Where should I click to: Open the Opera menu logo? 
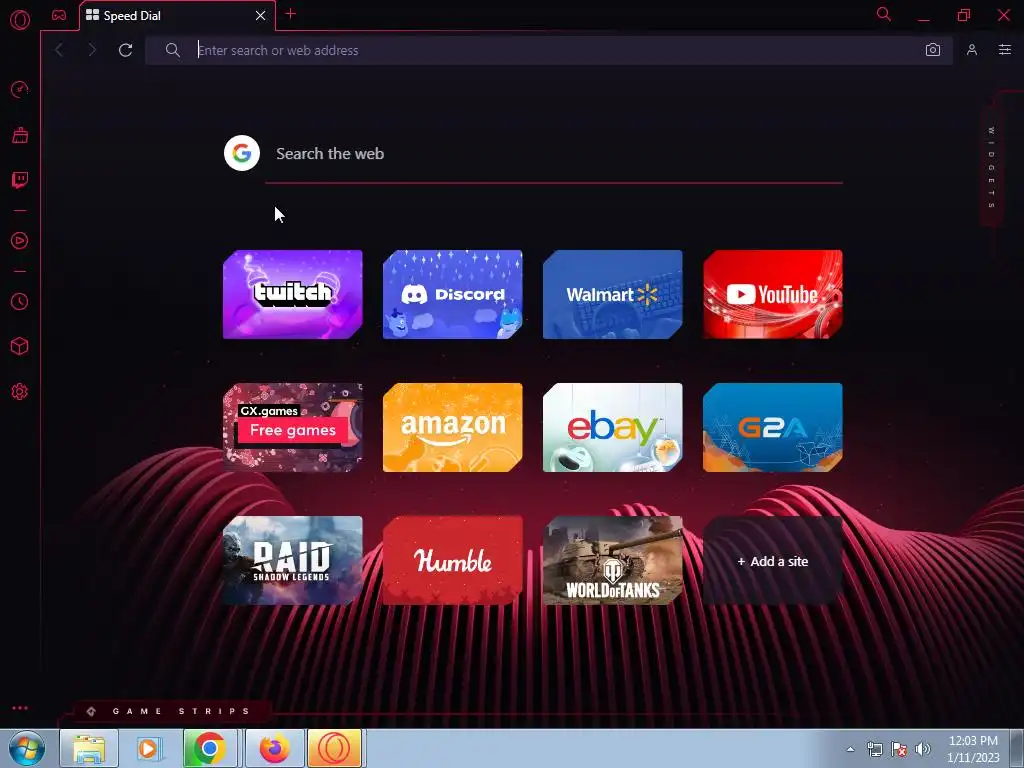point(20,20)
